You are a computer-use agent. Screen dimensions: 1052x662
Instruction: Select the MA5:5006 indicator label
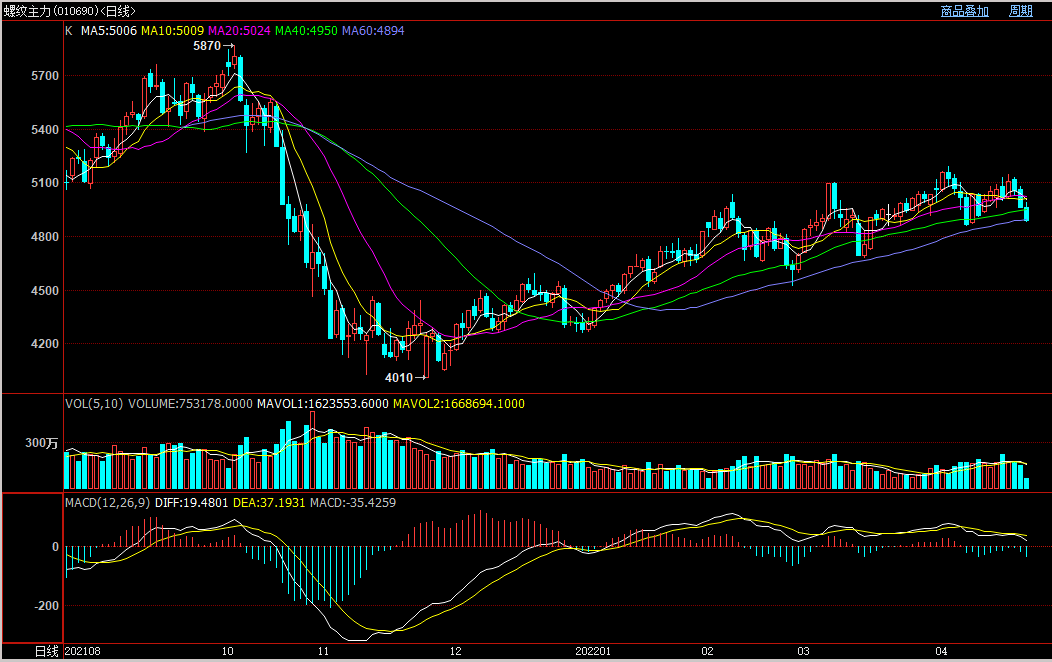pyautogui.click(x=108, y=31)
